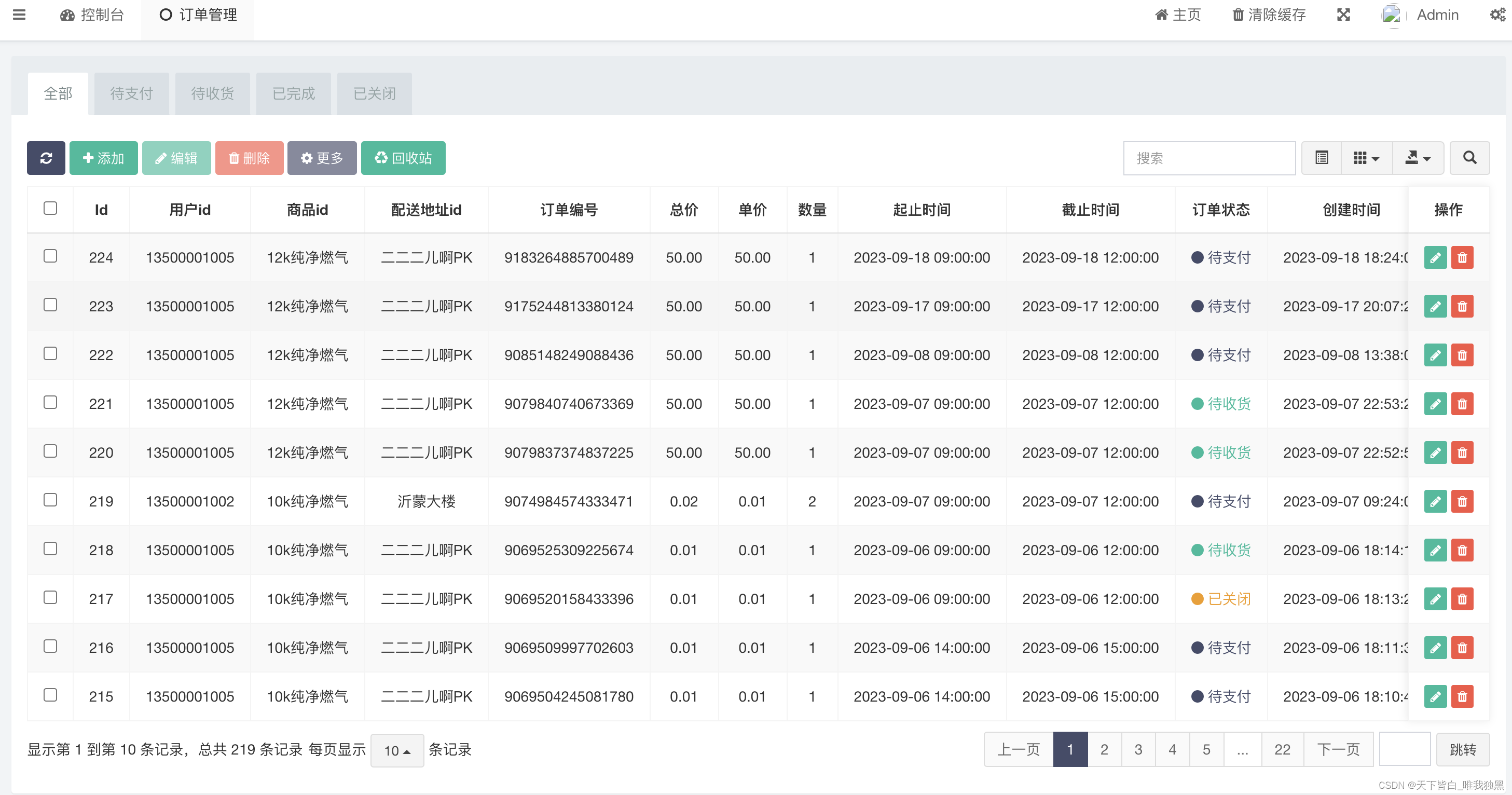Open the columns visibility dropdown
The width and height of the screenshot is (1512, 795).
[1366, 158]
